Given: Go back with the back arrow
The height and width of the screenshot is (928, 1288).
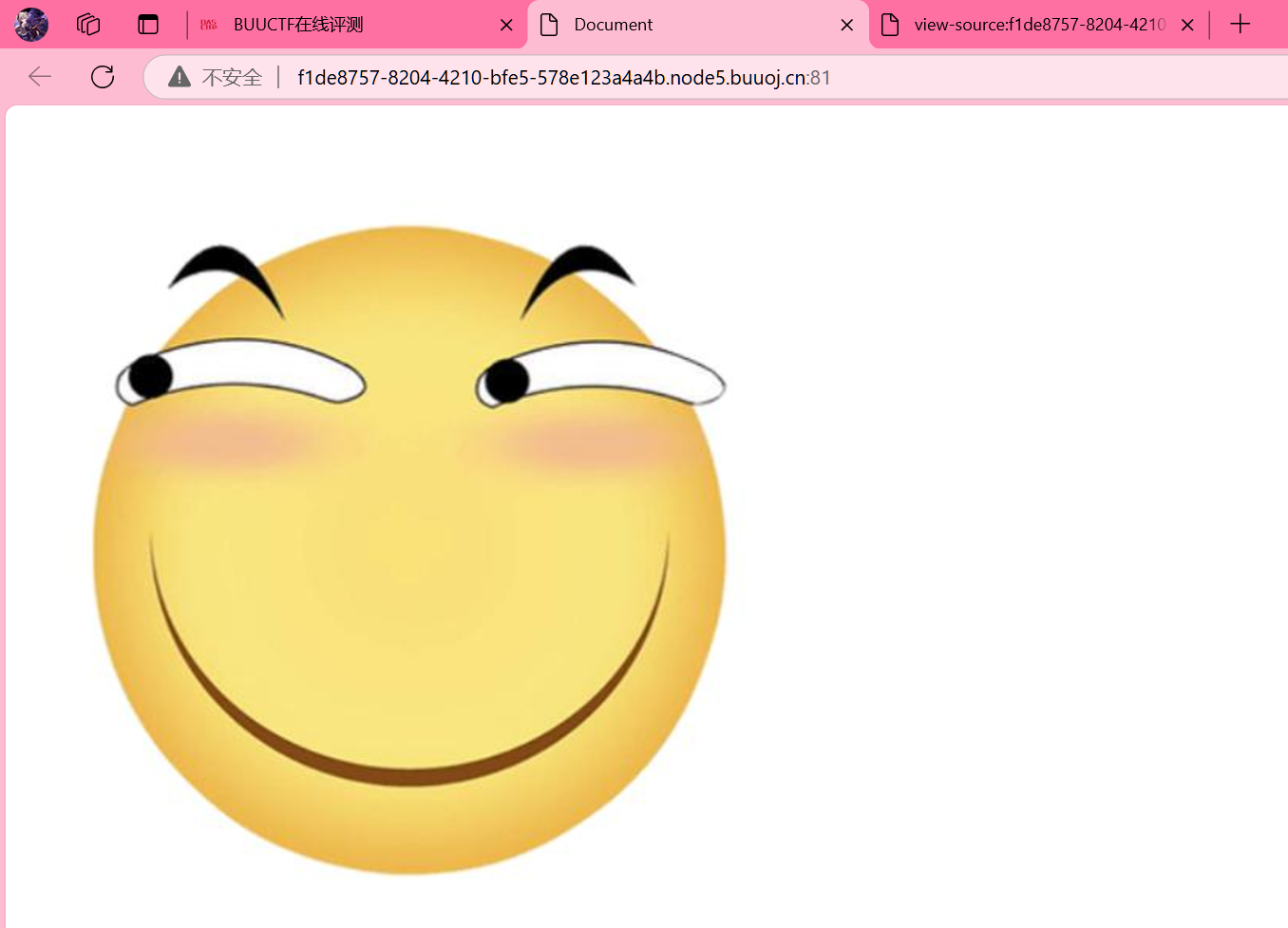Looking at the screenshot, I should 40,77.
